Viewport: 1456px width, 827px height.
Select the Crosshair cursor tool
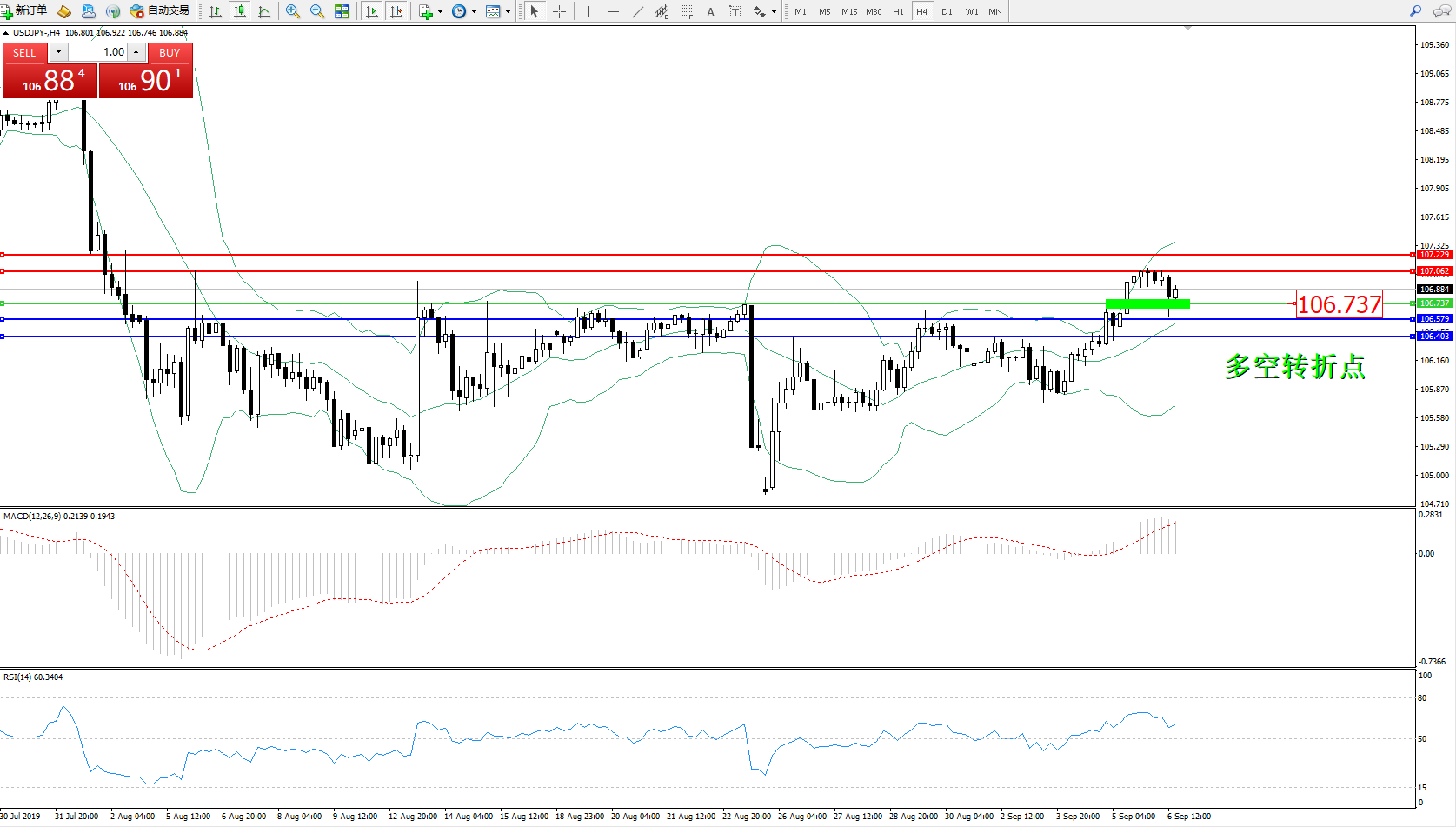point(559,11)
